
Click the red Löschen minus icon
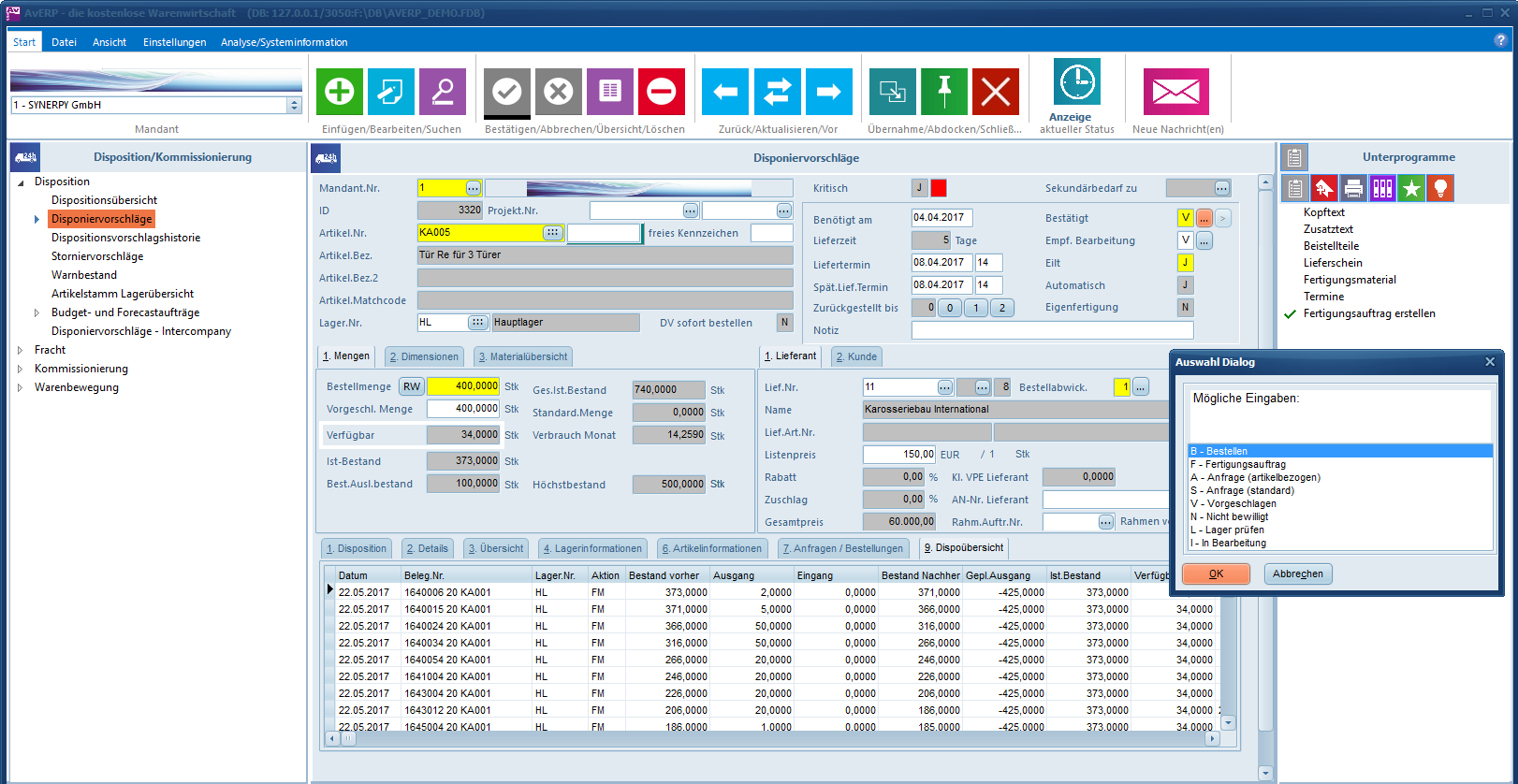click(x=662, y=92)
